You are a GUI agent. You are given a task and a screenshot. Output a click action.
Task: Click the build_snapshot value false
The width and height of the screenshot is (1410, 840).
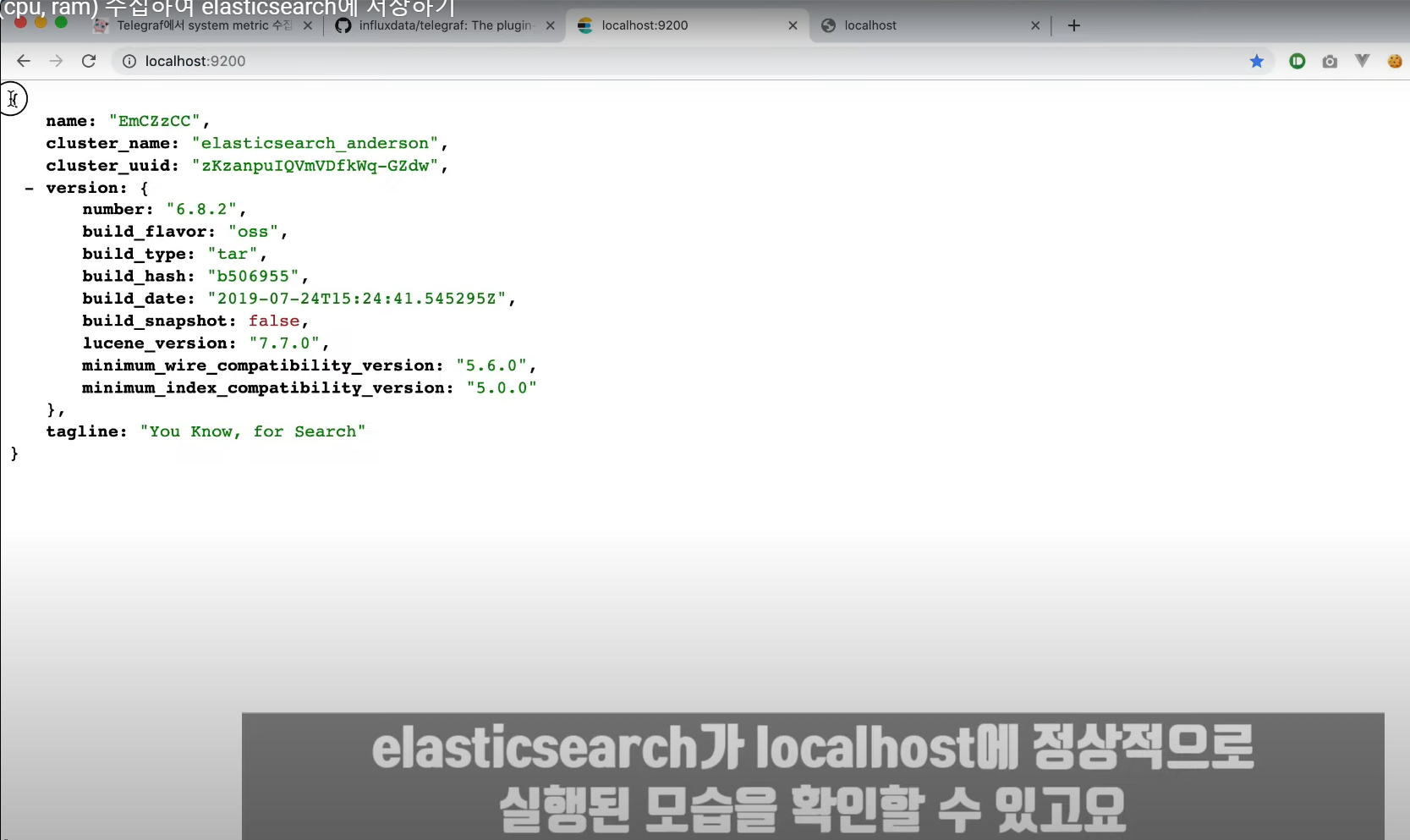pyautogui.click(x=274, y=321)
